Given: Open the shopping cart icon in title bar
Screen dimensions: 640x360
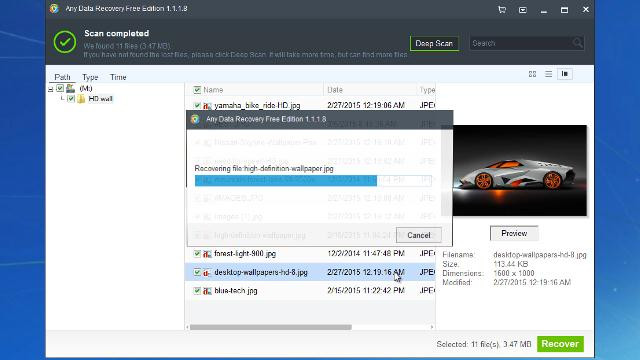Looking at the screenshot, I should pyautogui.click(x=502, y=9).
